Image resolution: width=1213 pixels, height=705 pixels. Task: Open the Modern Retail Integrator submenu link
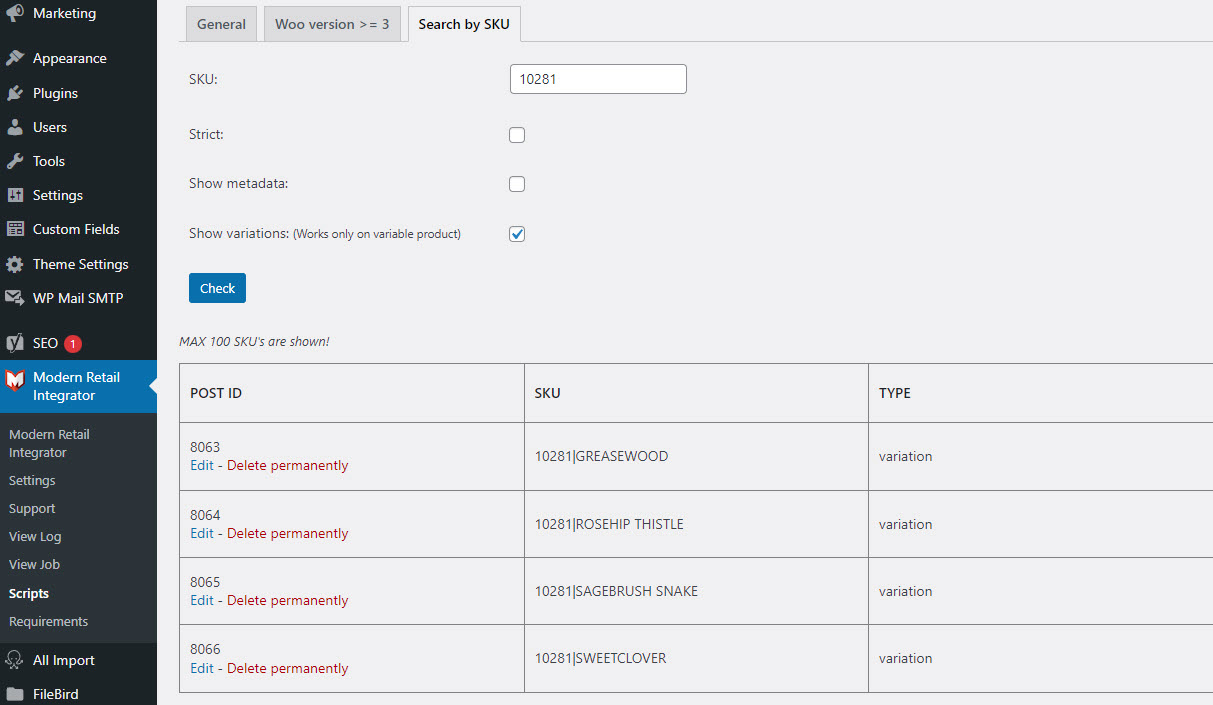click(49, 443)
